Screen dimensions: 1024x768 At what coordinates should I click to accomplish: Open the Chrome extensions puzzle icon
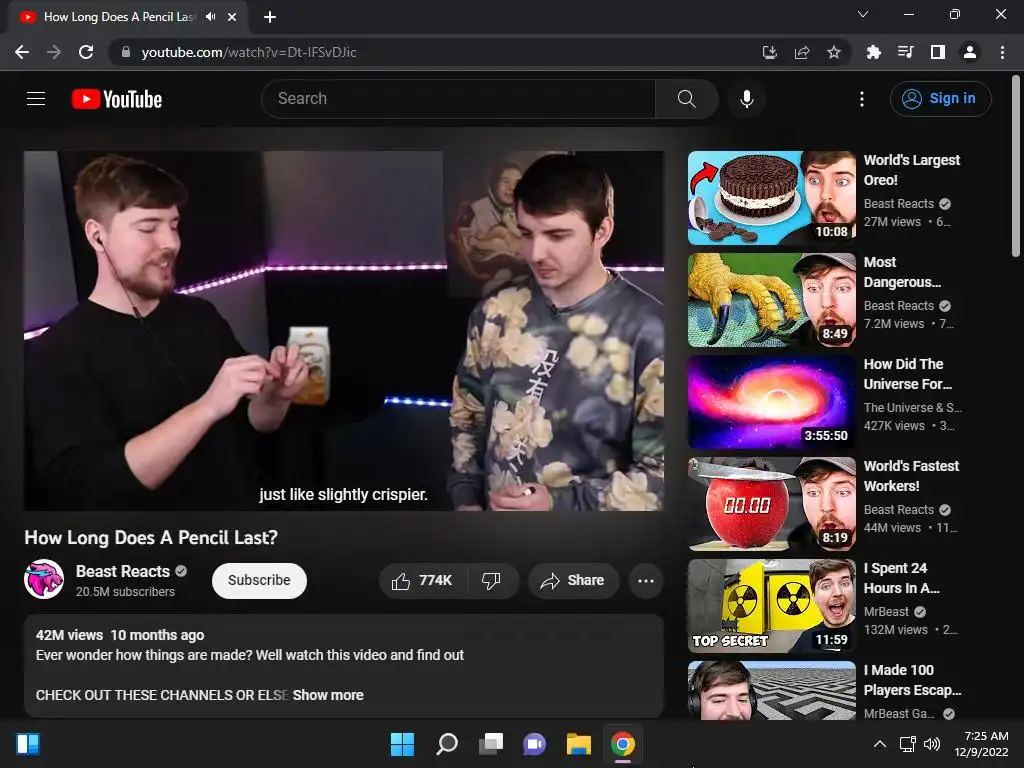click(x=873, y=52)
